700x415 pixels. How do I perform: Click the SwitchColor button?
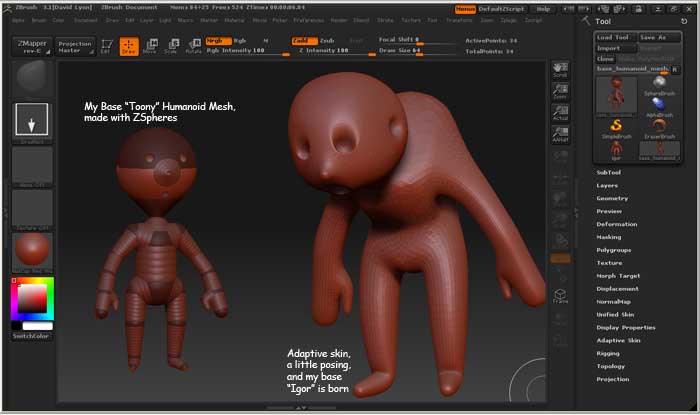tap(31, 336)
